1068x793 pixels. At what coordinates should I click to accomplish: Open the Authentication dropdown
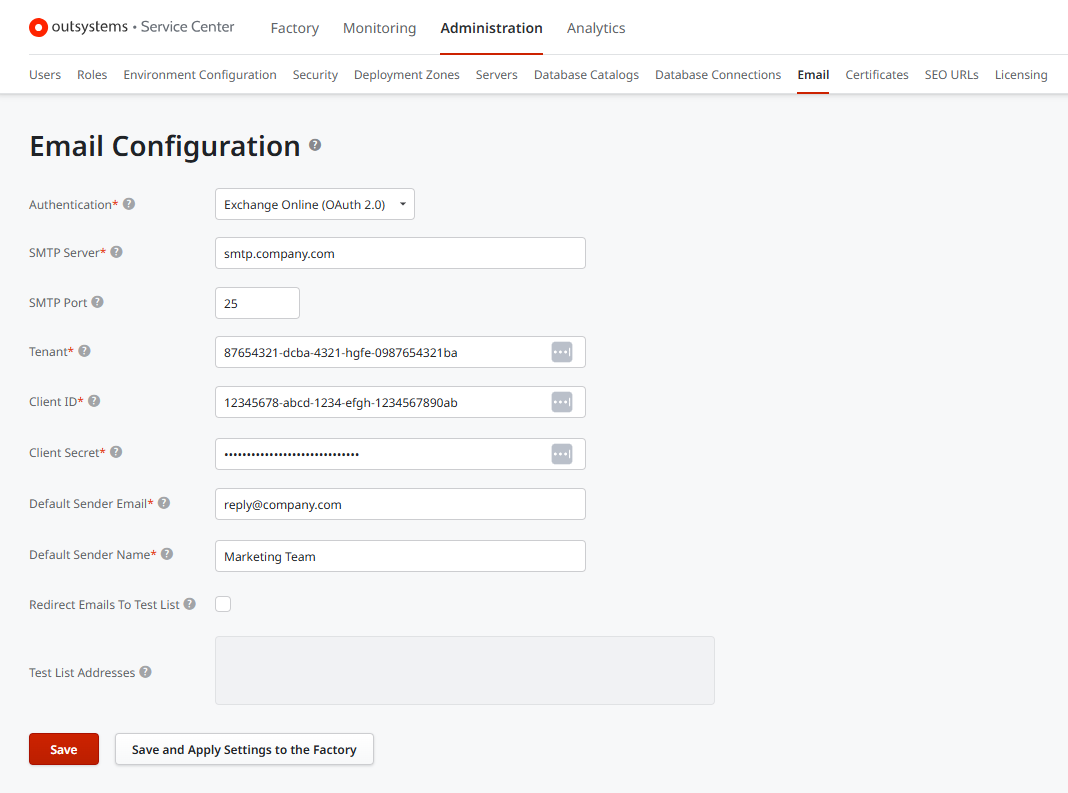[x=315, y=204]
